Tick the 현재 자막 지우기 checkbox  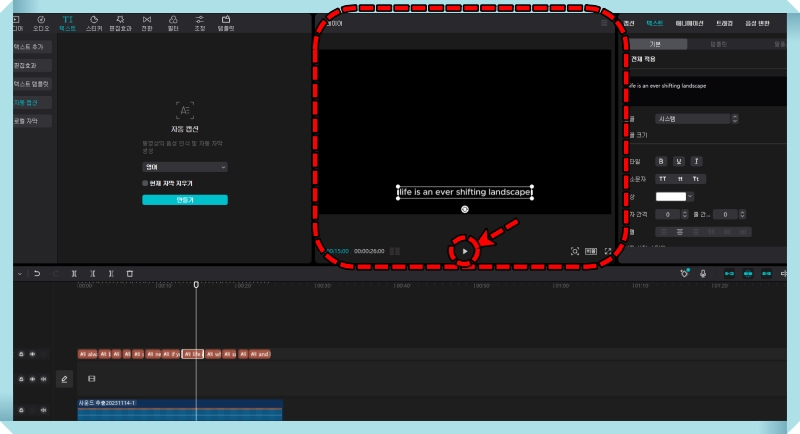[x=145, y=183]
